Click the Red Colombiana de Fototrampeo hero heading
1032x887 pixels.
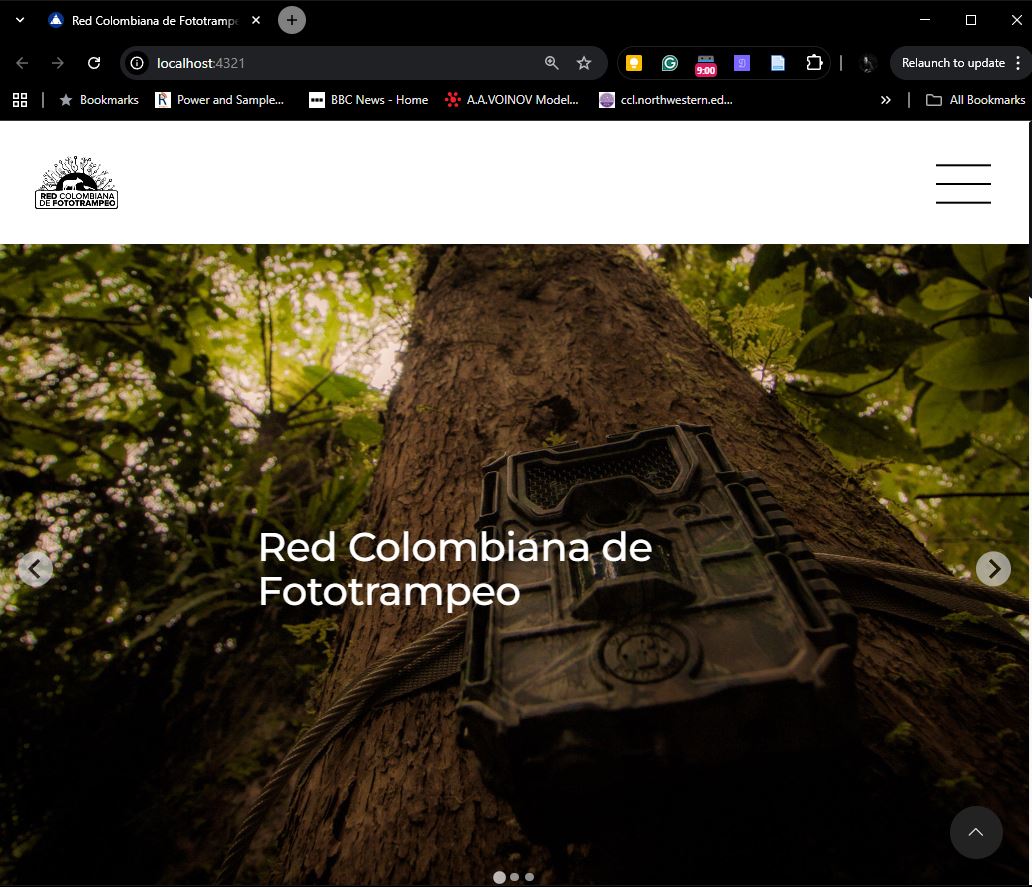[455, 569]
